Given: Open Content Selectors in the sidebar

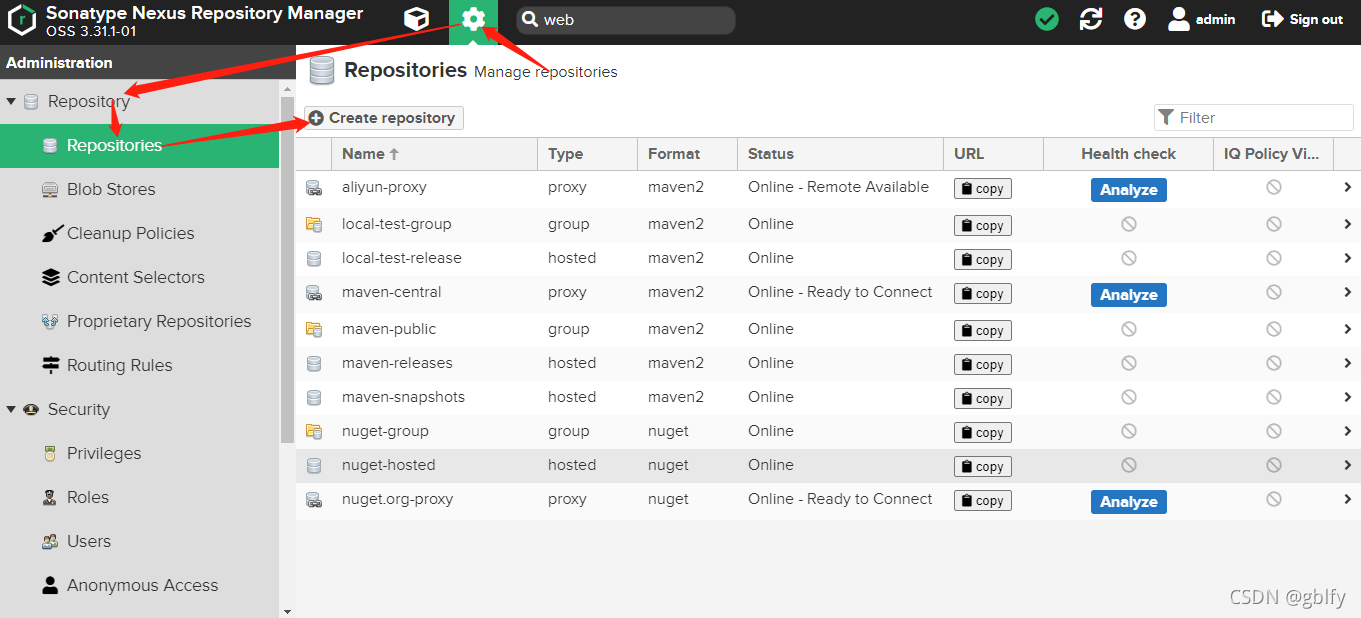Looking at the screenshot, I should (x=139, y=277).
